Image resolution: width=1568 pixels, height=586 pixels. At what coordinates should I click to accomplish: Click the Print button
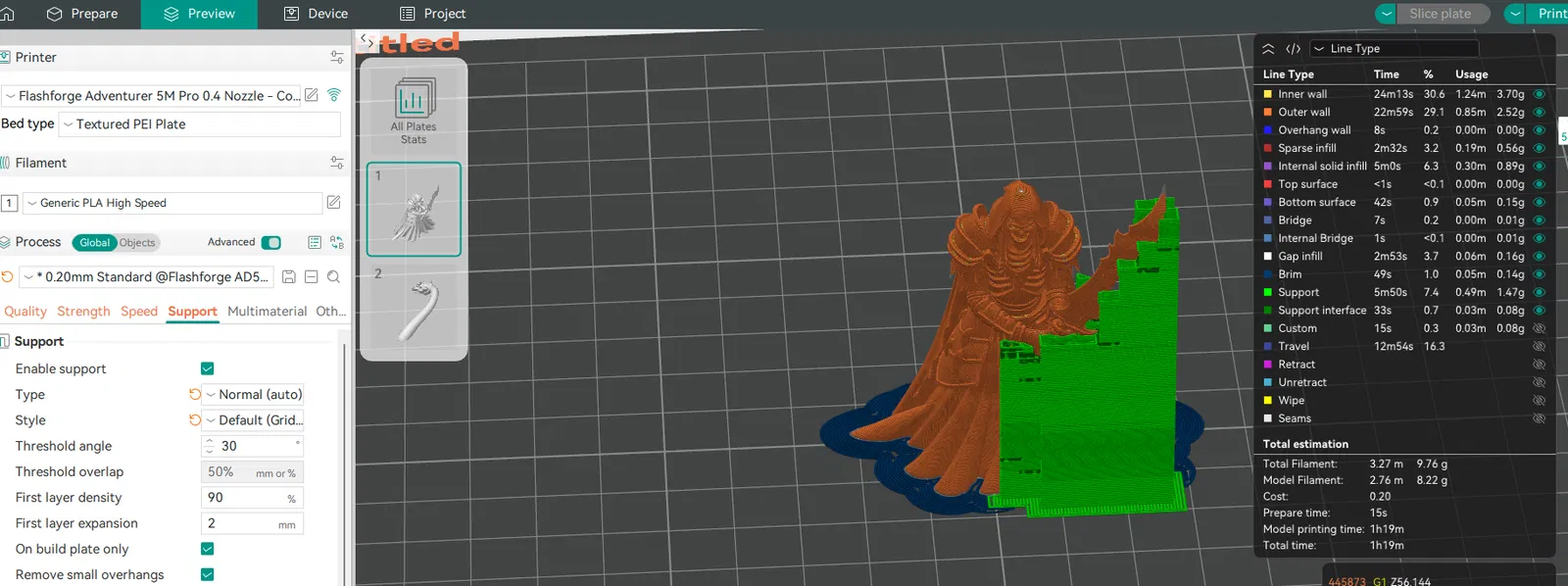coord(1548,14)
